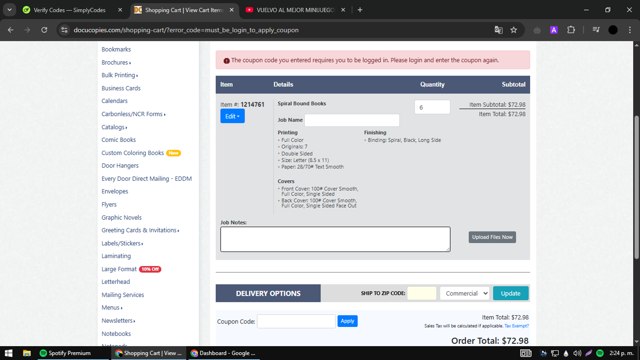Open the Flyers link

tap(109, 204)
